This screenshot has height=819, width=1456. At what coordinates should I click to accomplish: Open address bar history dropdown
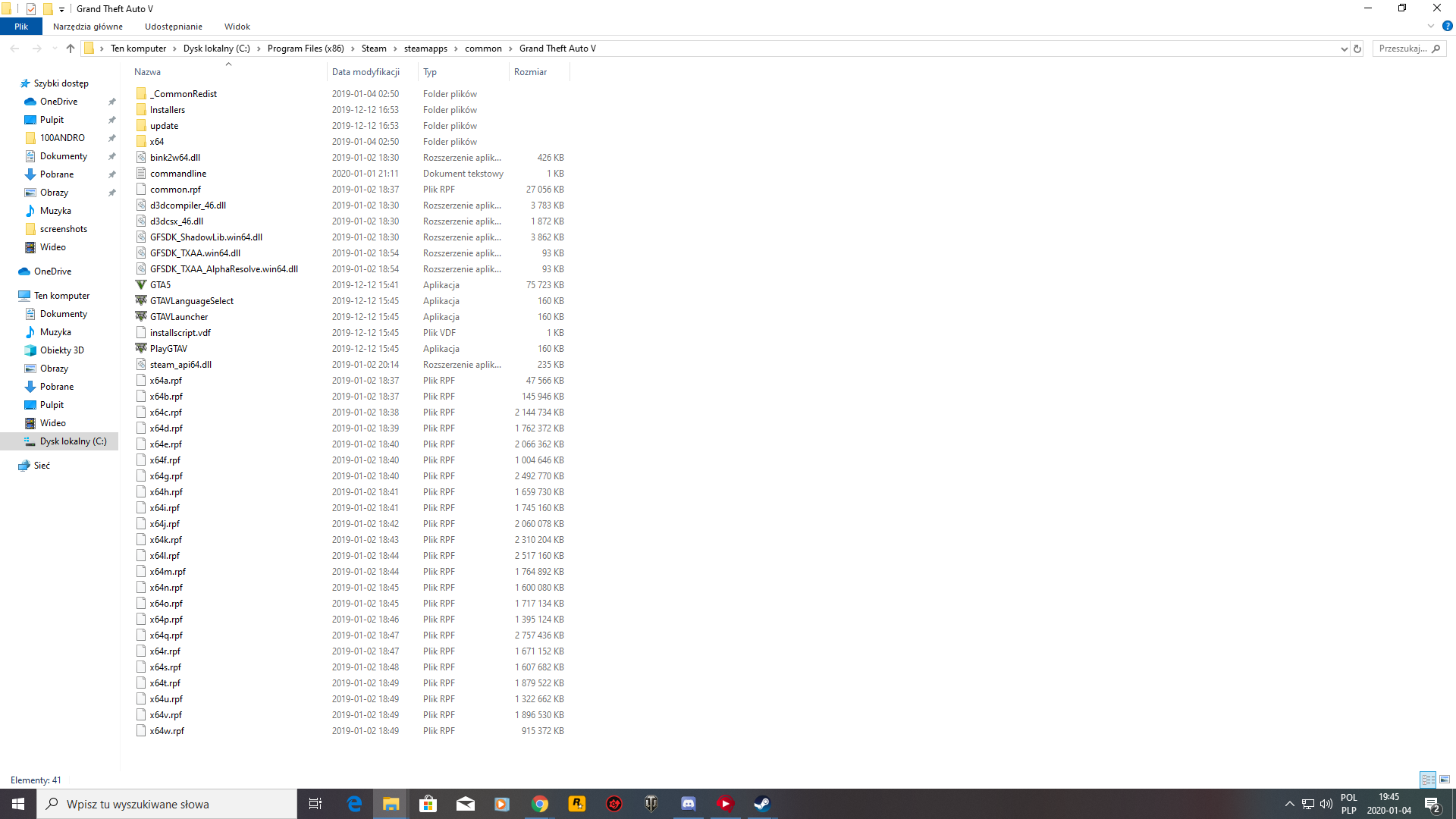click(x=1344, y=49)
